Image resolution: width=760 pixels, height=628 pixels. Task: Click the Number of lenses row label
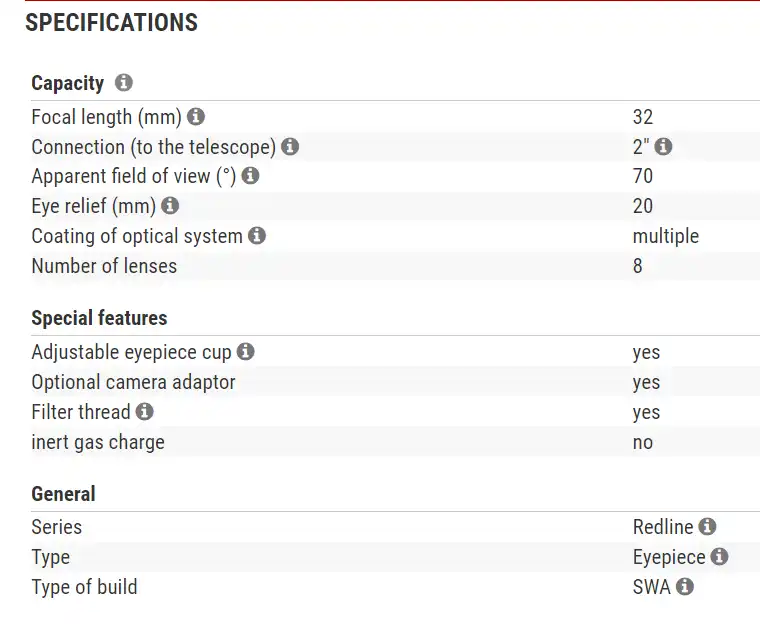pyautogui.click(x=104, y=266)
